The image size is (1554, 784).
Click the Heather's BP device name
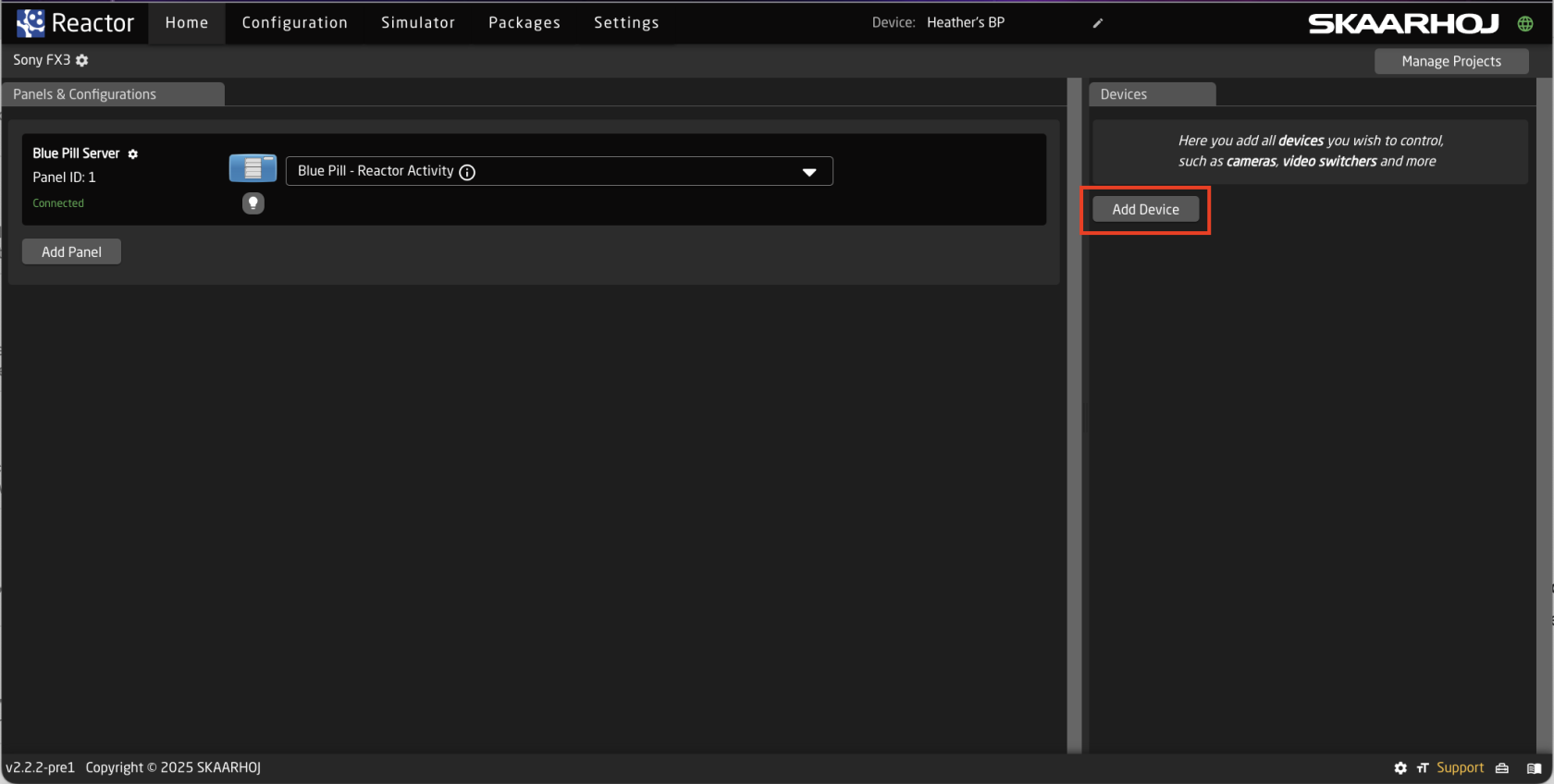pyautogui.click(x=966, y=23)
